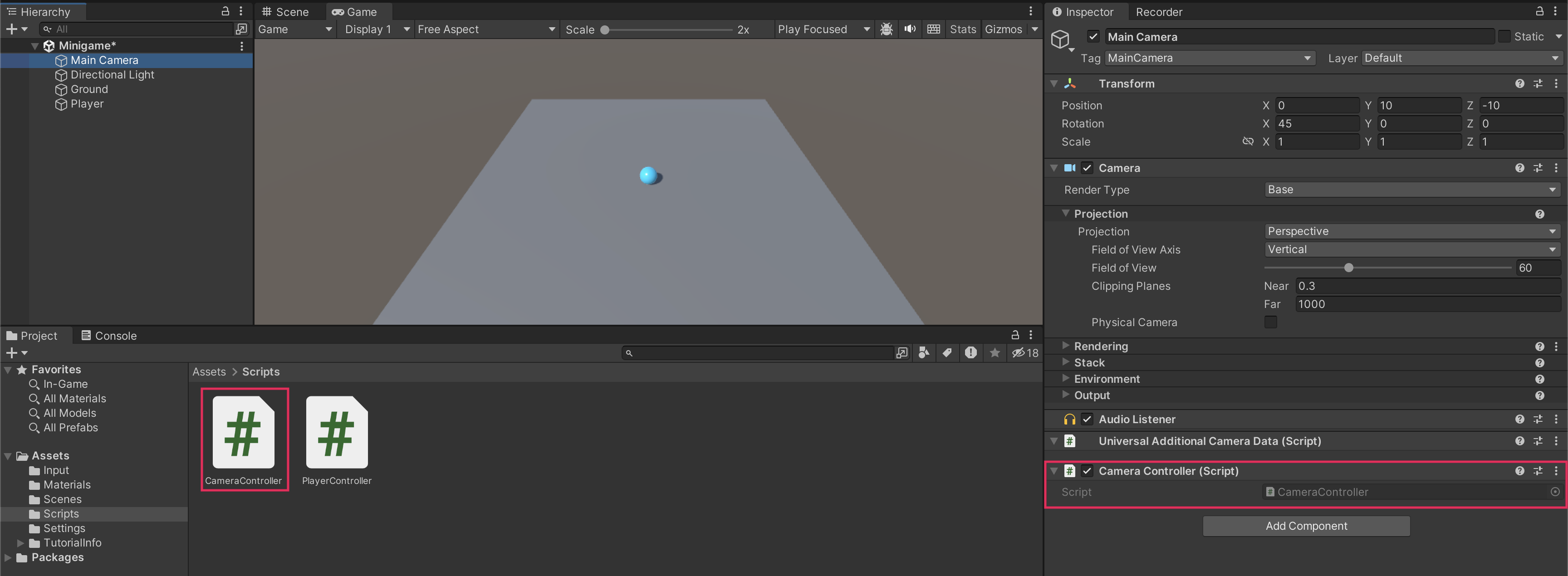Open the Camera component help icon
The width and height of the screenshot is (1568, 576).
coord(1519,168)
